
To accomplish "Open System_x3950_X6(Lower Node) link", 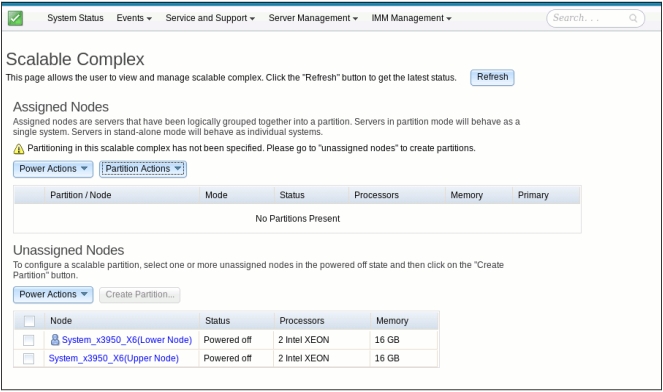I will pos(127,340).
